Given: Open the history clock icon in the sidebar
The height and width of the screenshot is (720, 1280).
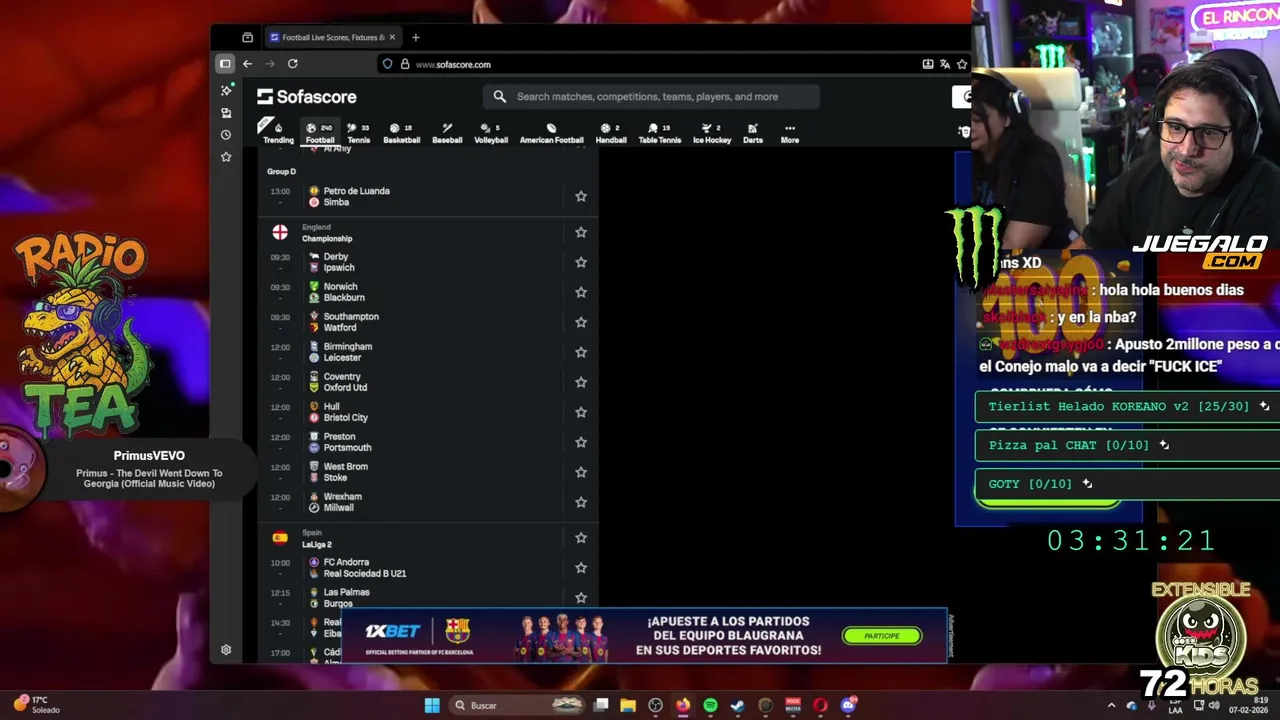Looking at the screenshot, I should click(226, 135).
